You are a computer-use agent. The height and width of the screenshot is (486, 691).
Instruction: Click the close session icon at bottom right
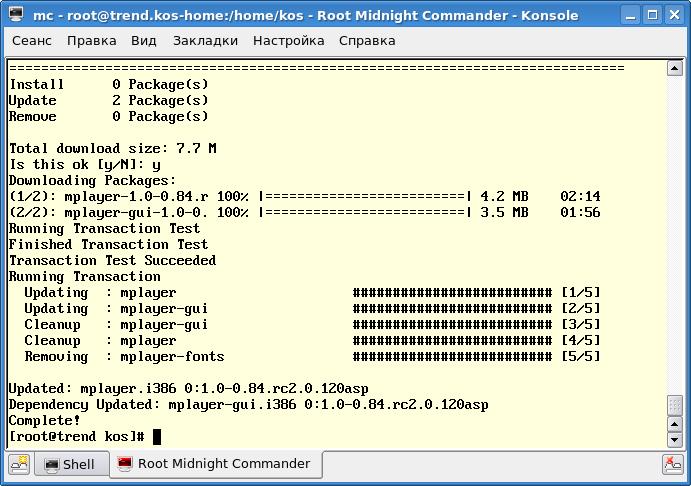click(x=673, y=464)
